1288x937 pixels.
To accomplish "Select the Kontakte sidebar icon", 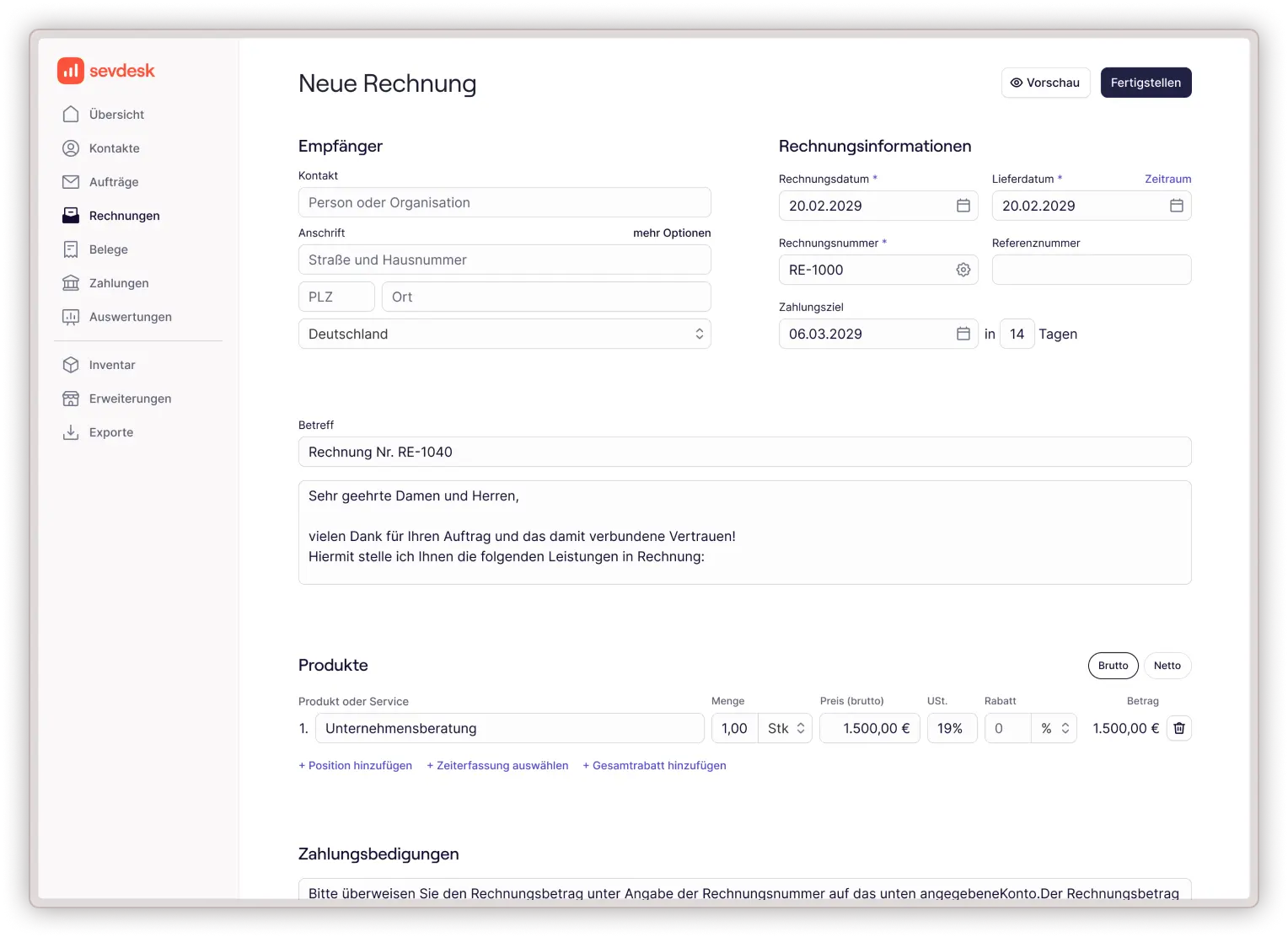I will 72,147.
